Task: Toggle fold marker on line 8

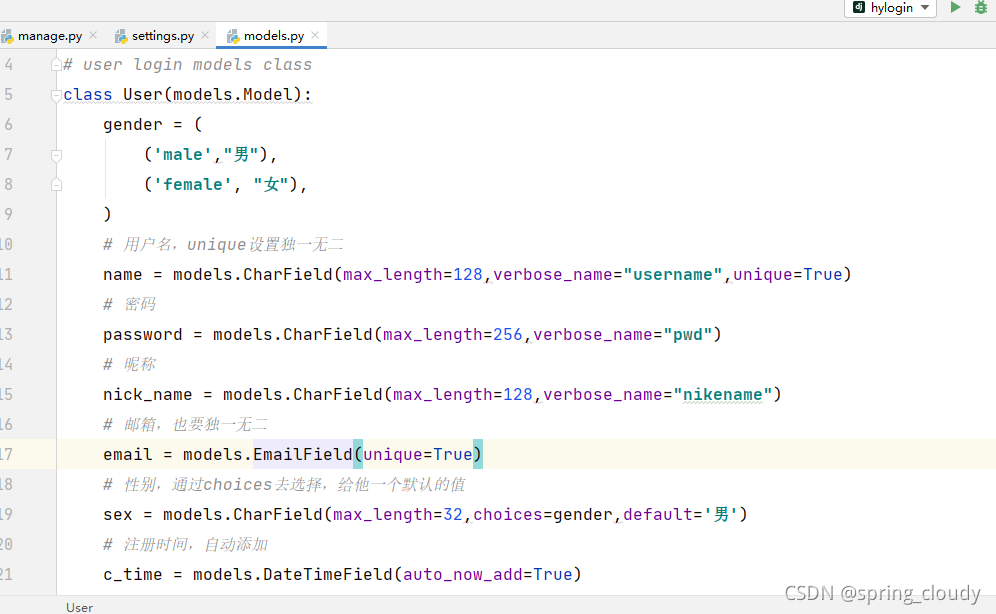Action: [x=56, y=185]
